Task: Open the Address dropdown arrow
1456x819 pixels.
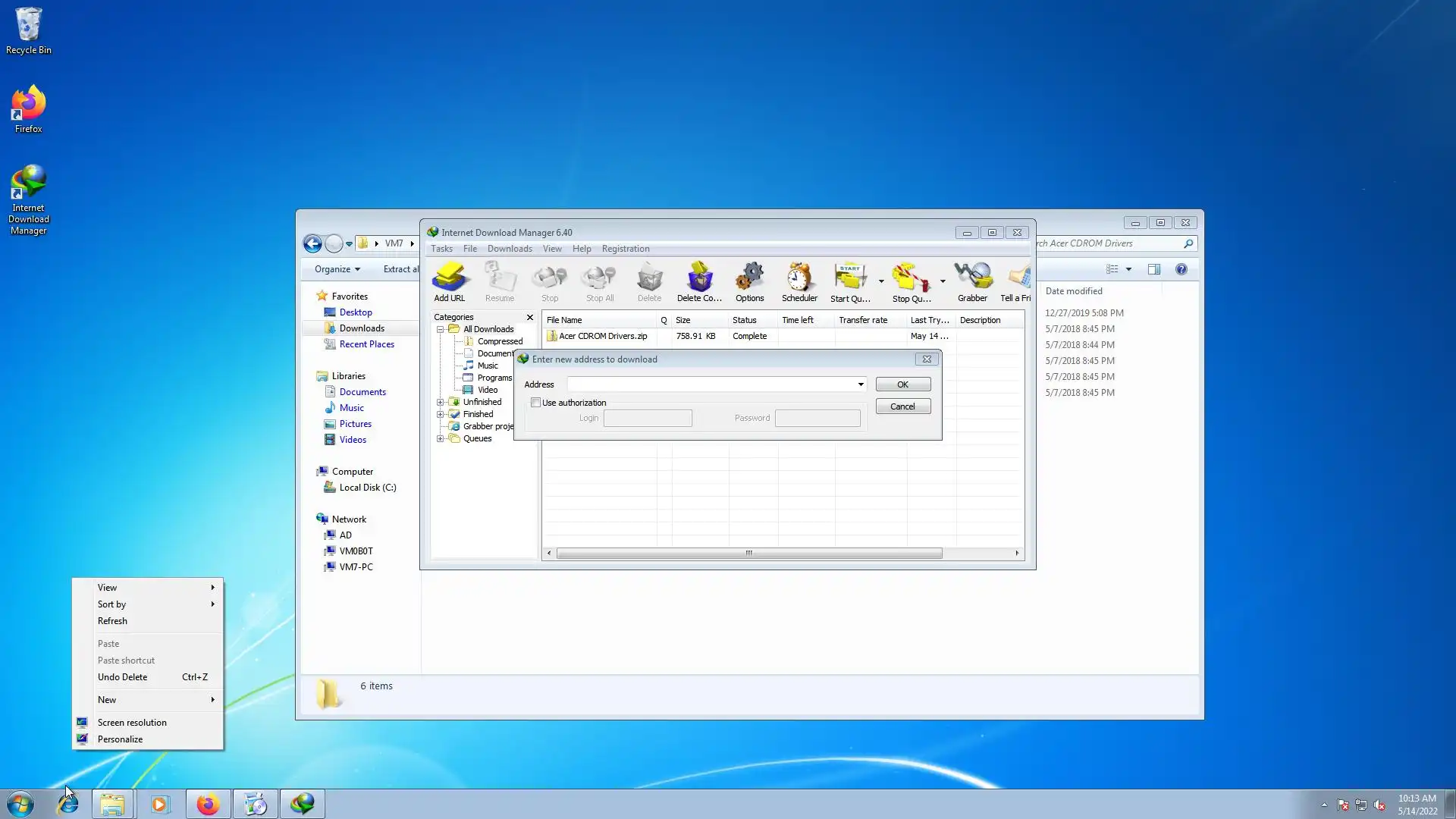Action: [861, 384]
